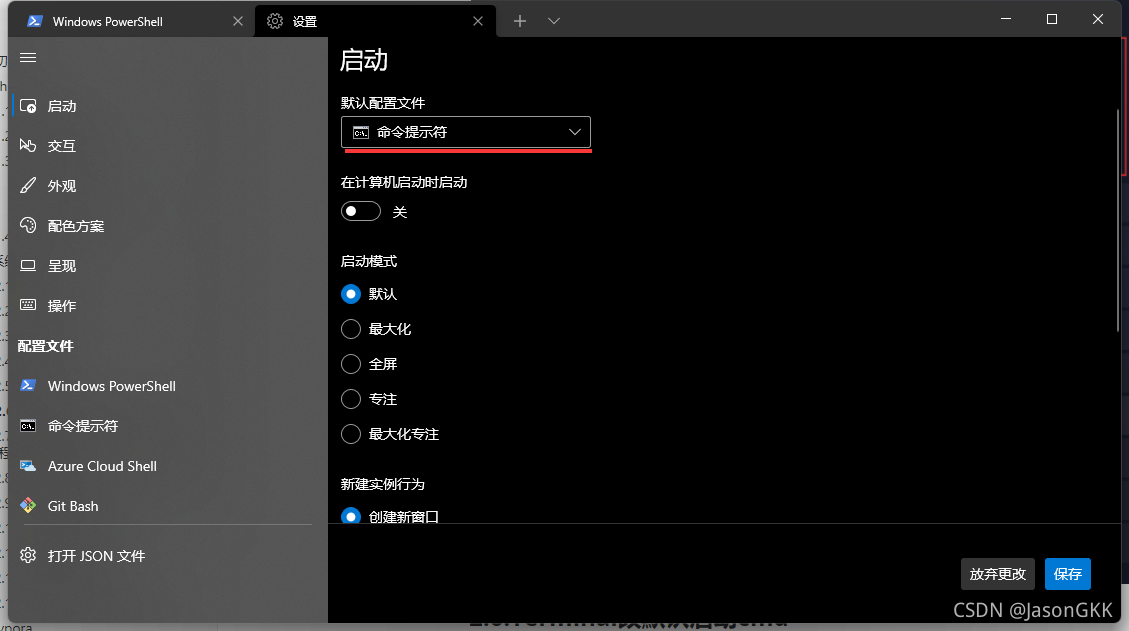The width and height of the screenshot is (1129, 631).
Task: Select the 最大化专注 launch mode radio button
Action: (351, 434)
